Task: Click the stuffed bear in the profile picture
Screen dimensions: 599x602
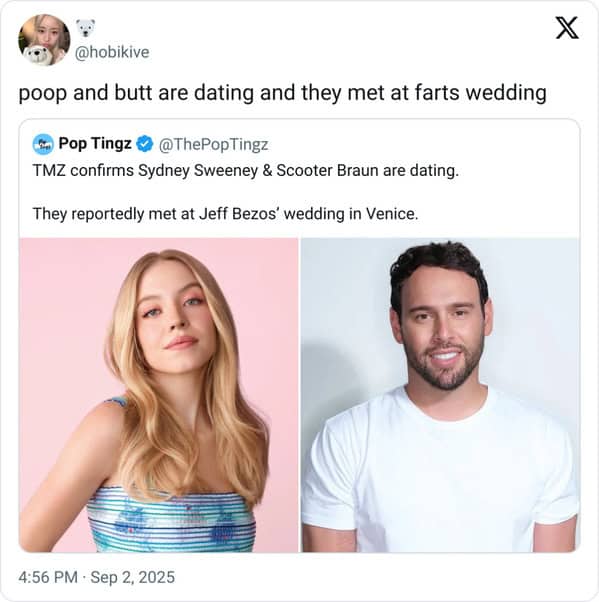Action: tap(37, 55)
